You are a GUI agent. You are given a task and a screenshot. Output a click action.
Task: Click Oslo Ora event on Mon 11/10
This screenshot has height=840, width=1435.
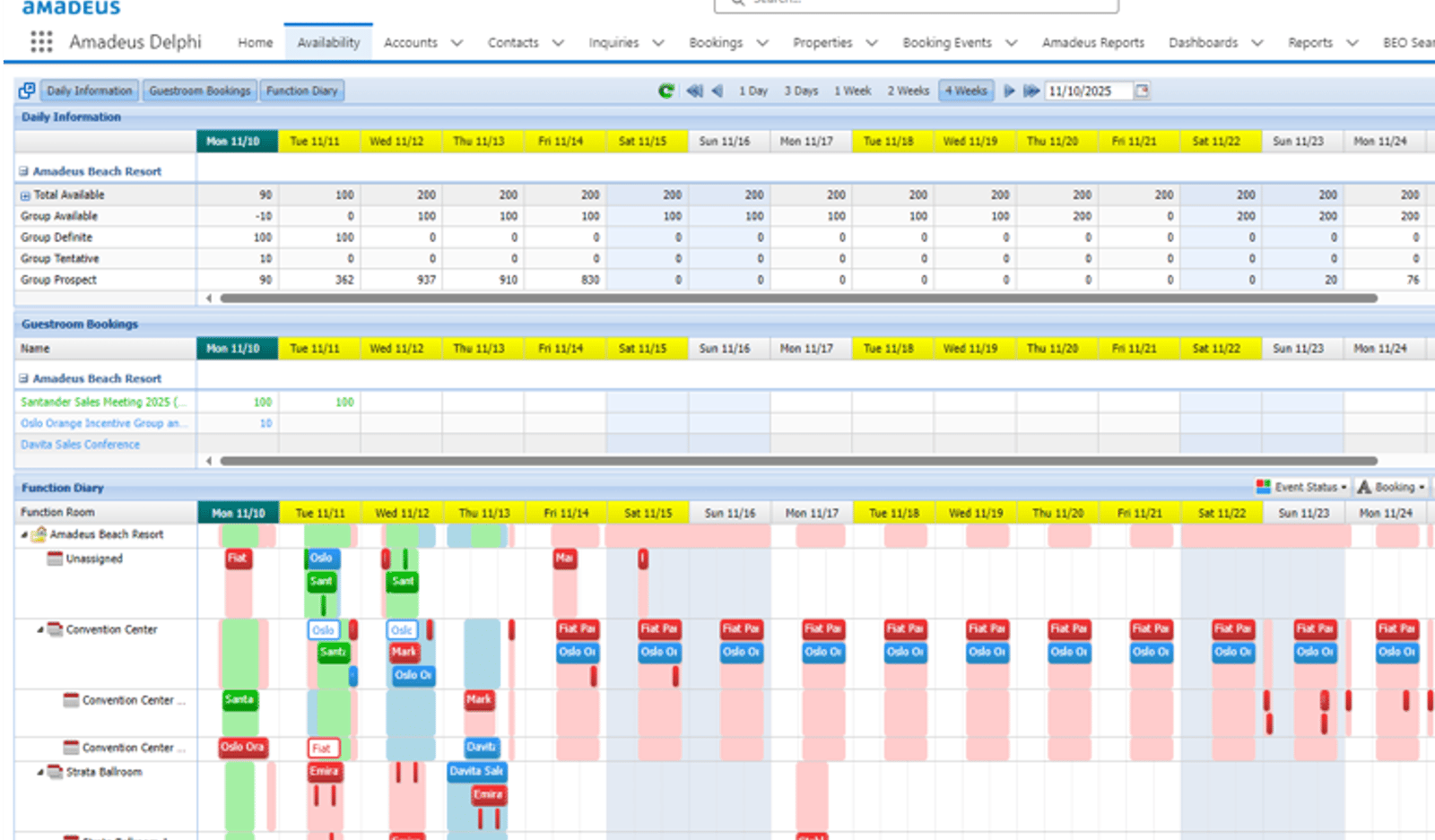click(243, 747)
